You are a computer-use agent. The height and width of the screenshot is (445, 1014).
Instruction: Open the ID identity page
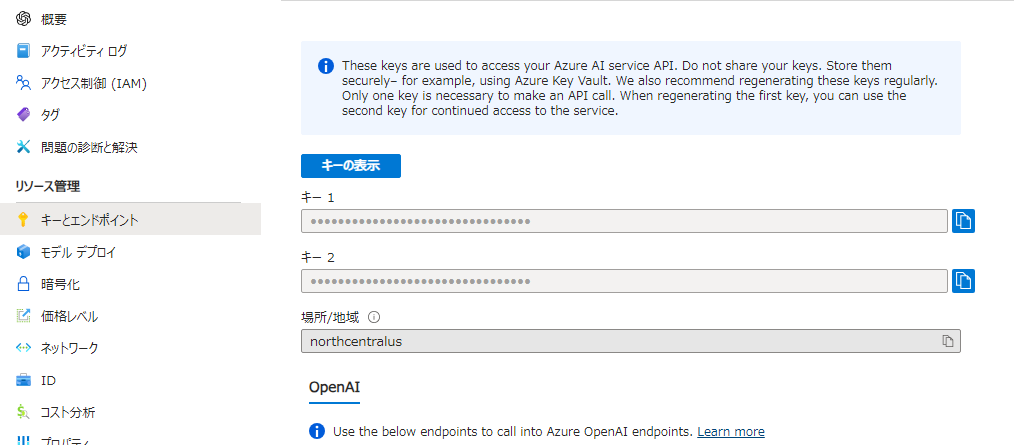pos(48,380)
